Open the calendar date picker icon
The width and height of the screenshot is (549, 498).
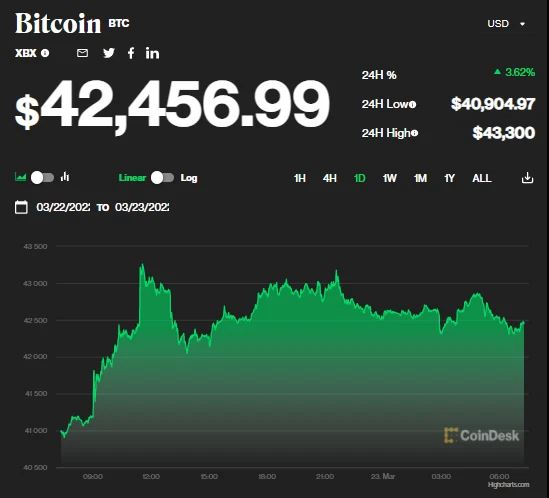click(21, 207)
